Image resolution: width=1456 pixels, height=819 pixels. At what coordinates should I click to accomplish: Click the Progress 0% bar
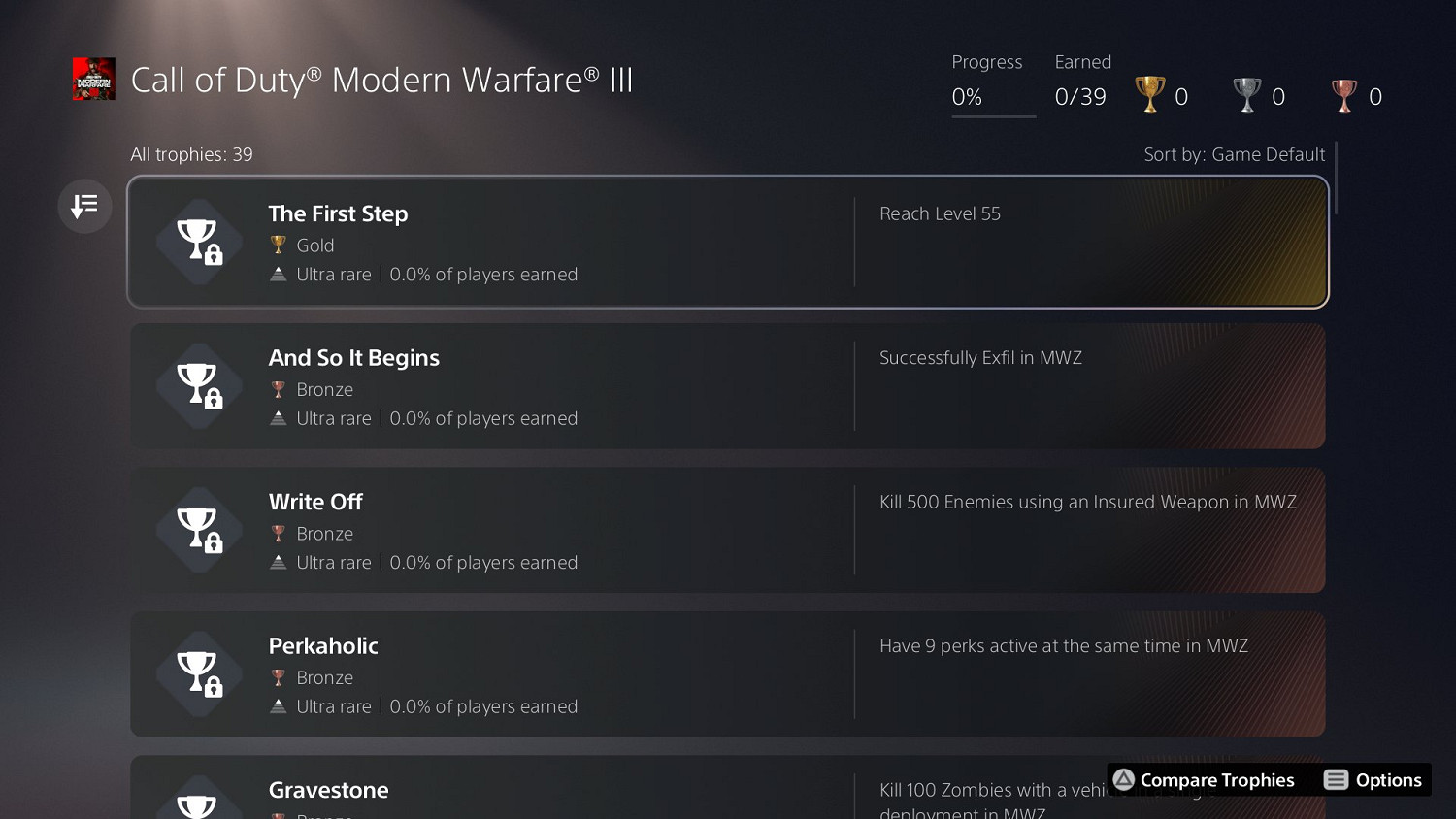pos(994,116)
